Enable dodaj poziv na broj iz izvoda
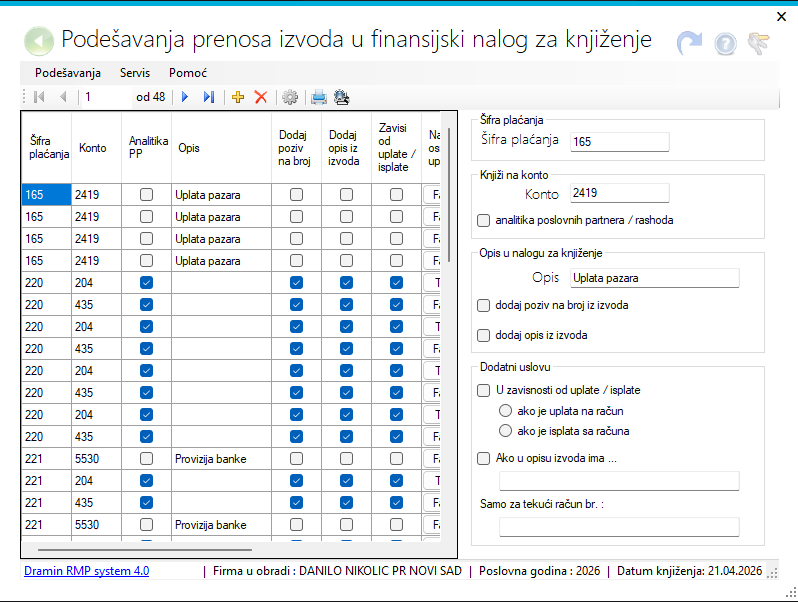The width and height of the screenshot is (798, 602). click(483, 305)
